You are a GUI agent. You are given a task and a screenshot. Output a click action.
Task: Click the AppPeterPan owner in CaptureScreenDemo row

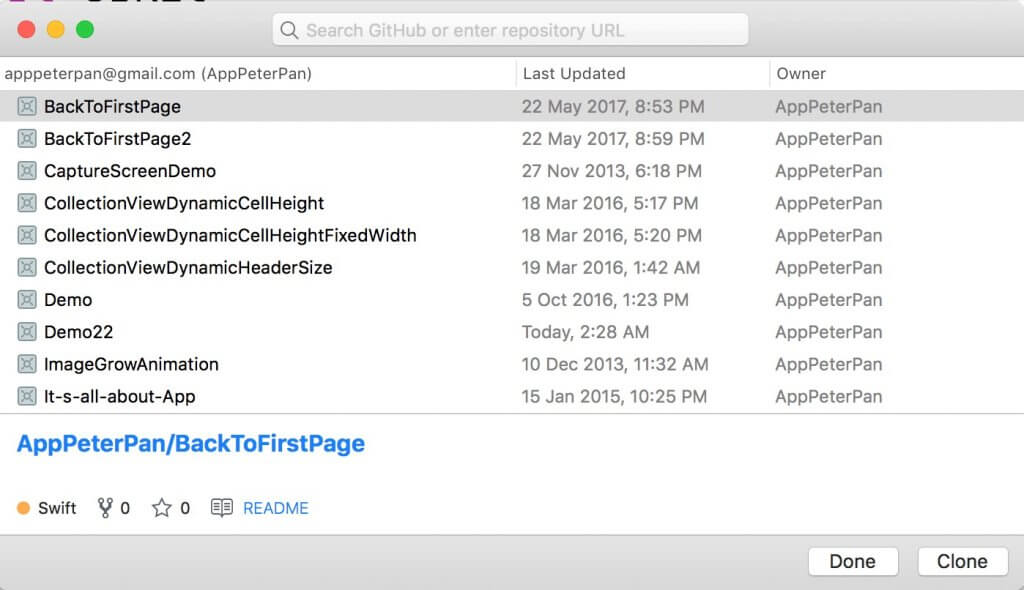pos(829,171)
